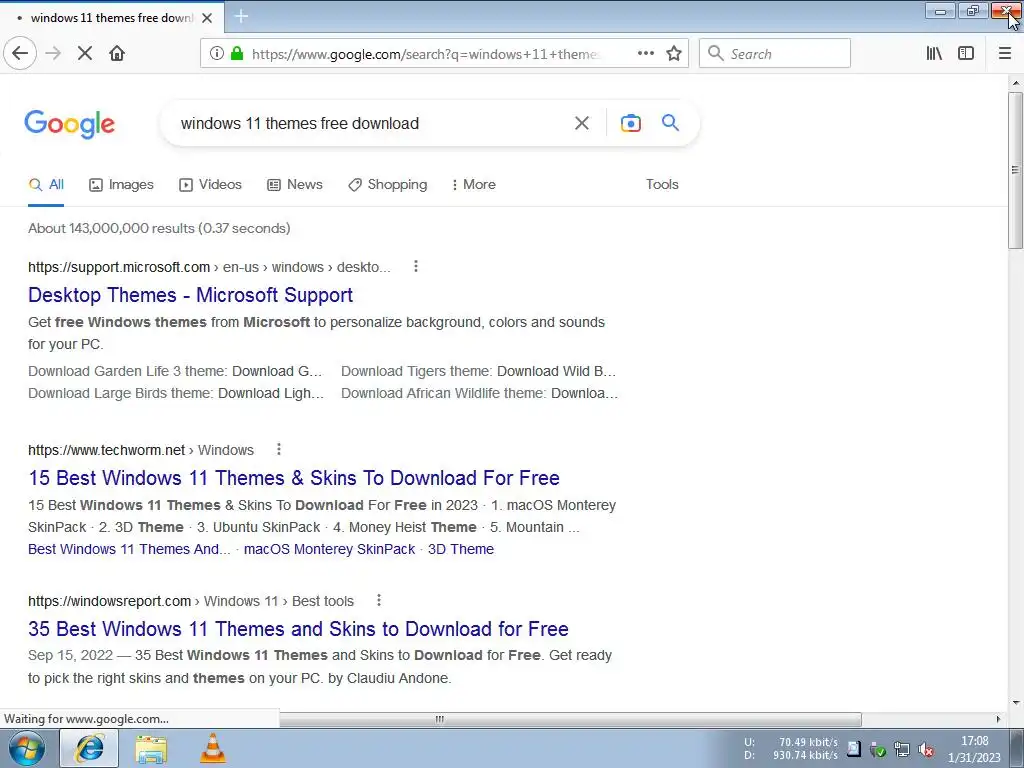Open 15 Best Windows 11 Themes link
This screenshot has width=1024, height=768.
[x=294, y=478]
